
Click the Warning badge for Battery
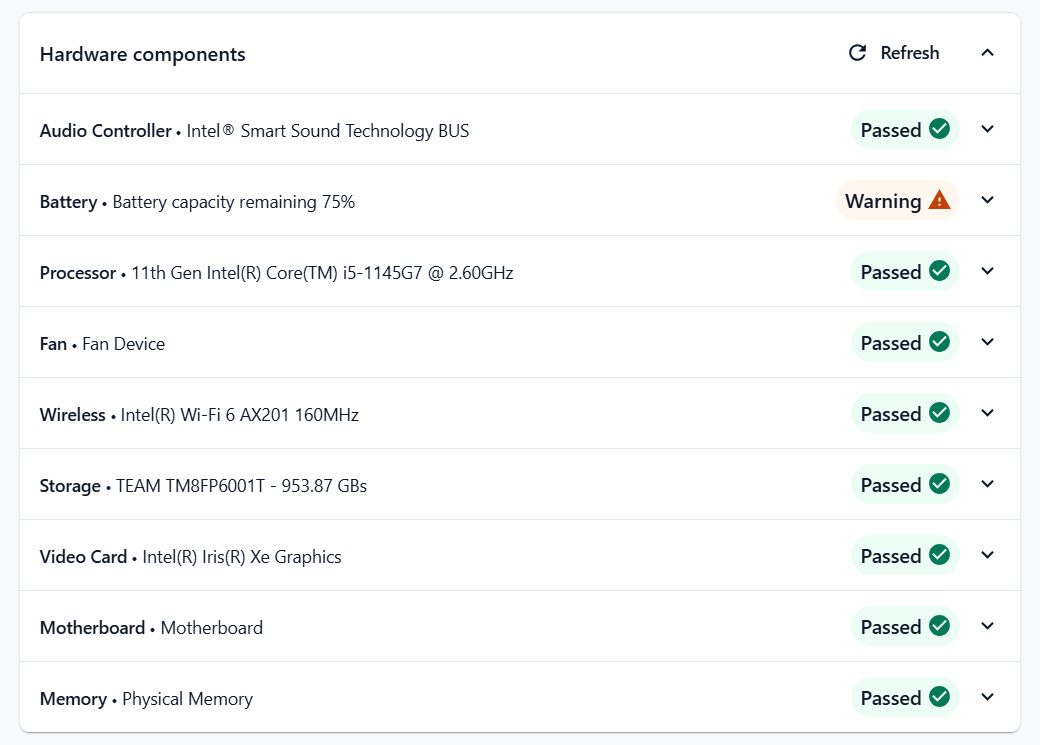click(x=897, y=200)
